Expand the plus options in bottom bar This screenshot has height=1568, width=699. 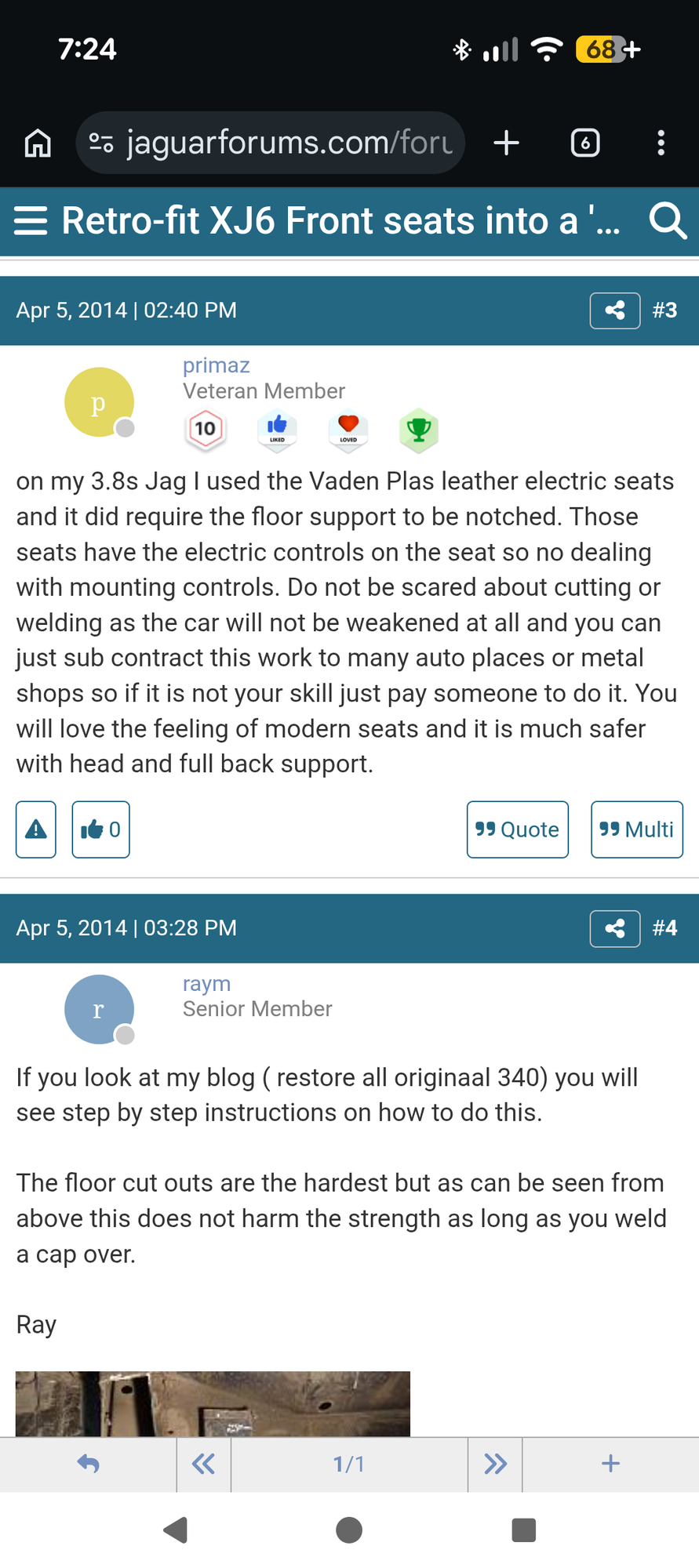pos(610,1464)
